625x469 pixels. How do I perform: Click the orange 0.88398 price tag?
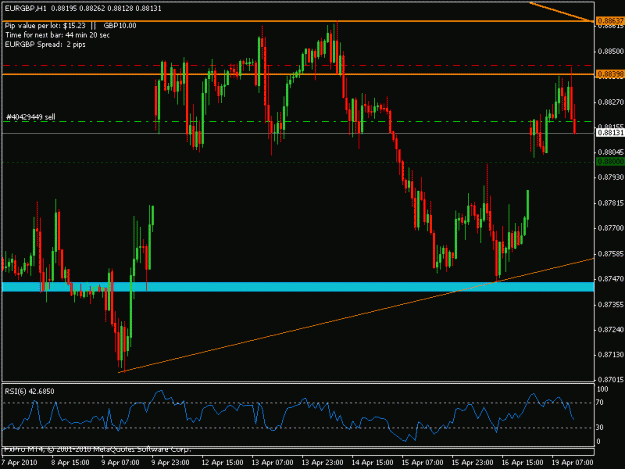click(x=610, y=74)
